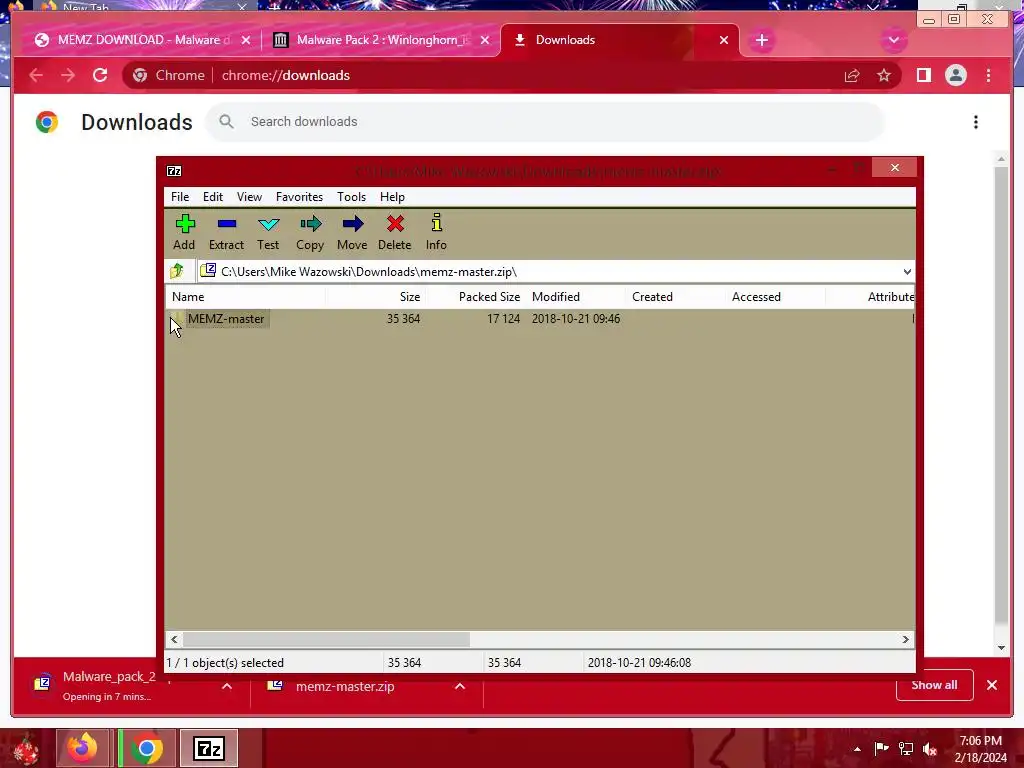
Task: Open Malware_pack_2 download options arrow
Action: tap(227, 686)
